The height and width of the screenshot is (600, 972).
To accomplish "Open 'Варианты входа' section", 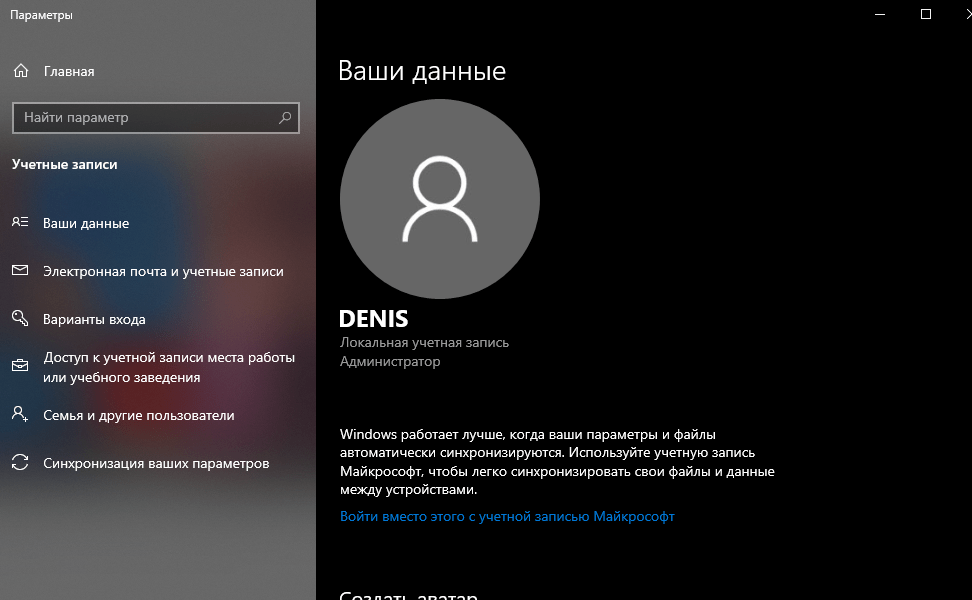I will 94,319.
